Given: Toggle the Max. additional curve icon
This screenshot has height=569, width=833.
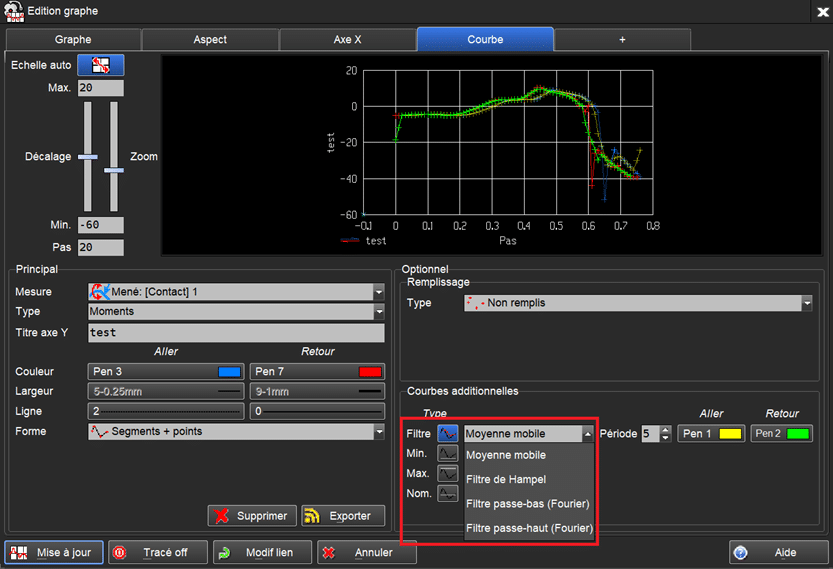Looking at the screenshot, I should [448, 473].
